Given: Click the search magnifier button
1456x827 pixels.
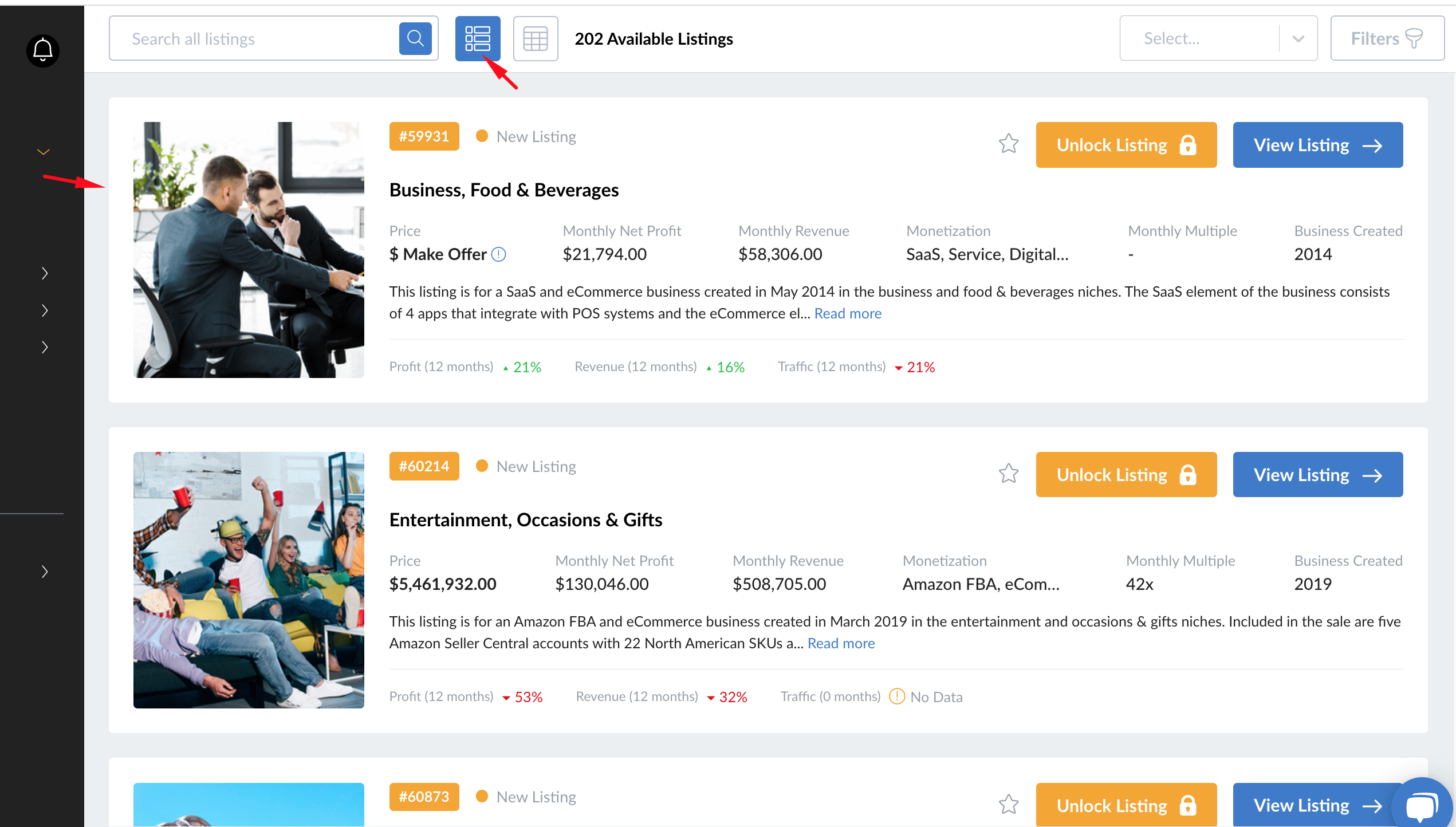Looking at the screenshot, I should pyautogui.click(x=415, y=38).
